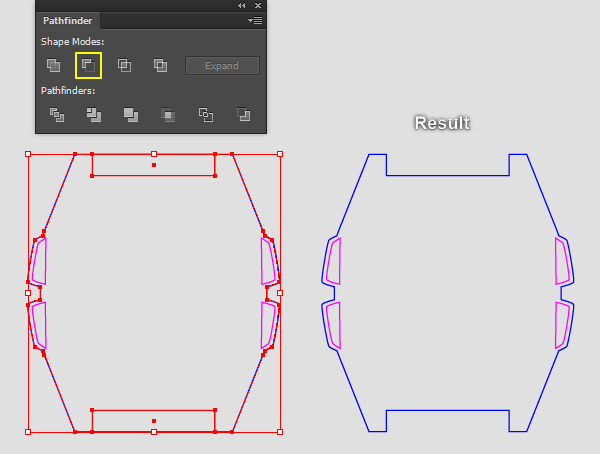Image resolution: width=600 pixels, height=454 pixels.
Task: Click the Unite shape mode icon
Action: [x=53, y=65]
